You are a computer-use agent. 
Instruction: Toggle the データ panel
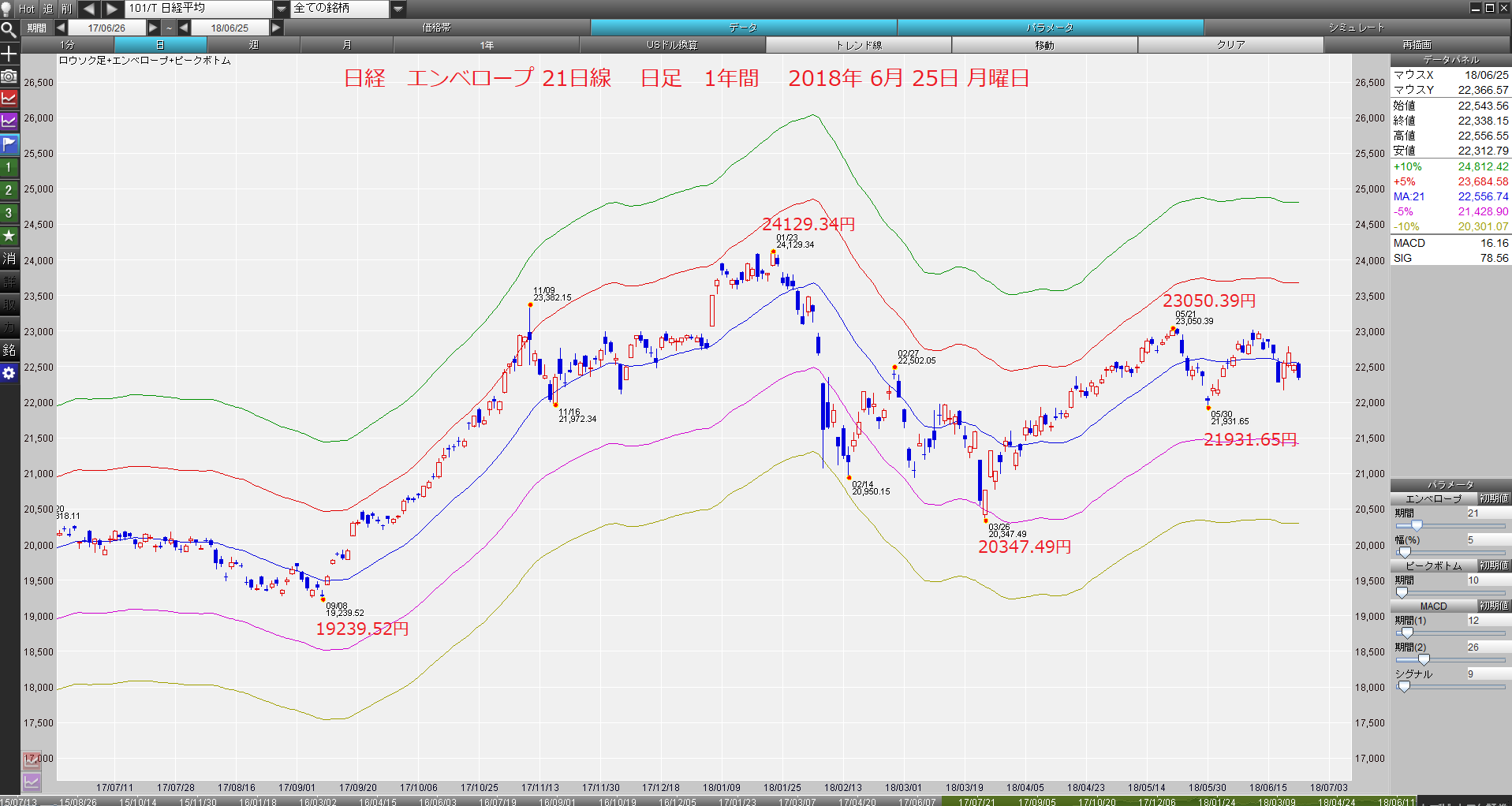(743, 28)
